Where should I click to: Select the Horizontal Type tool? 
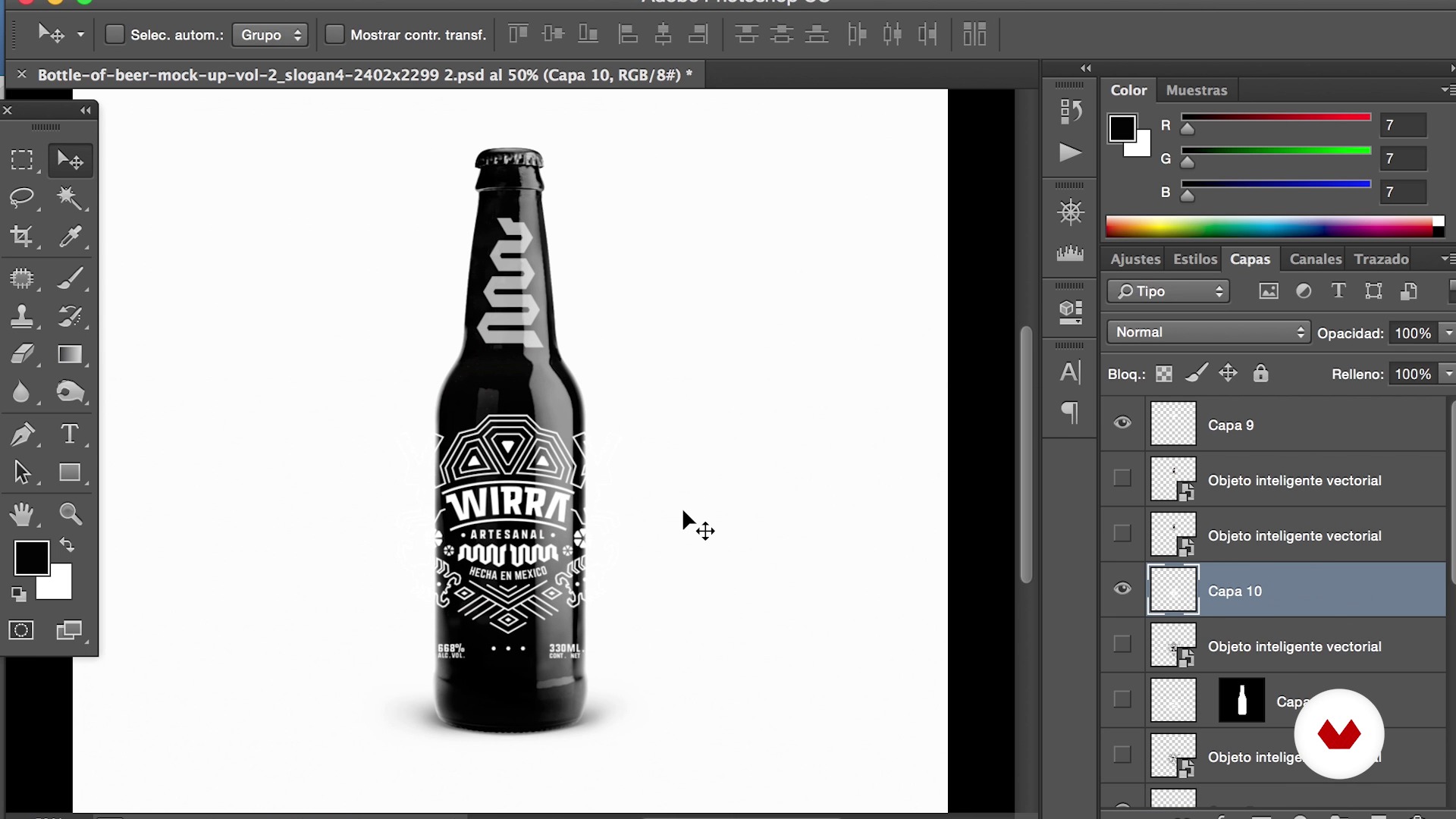70,434
